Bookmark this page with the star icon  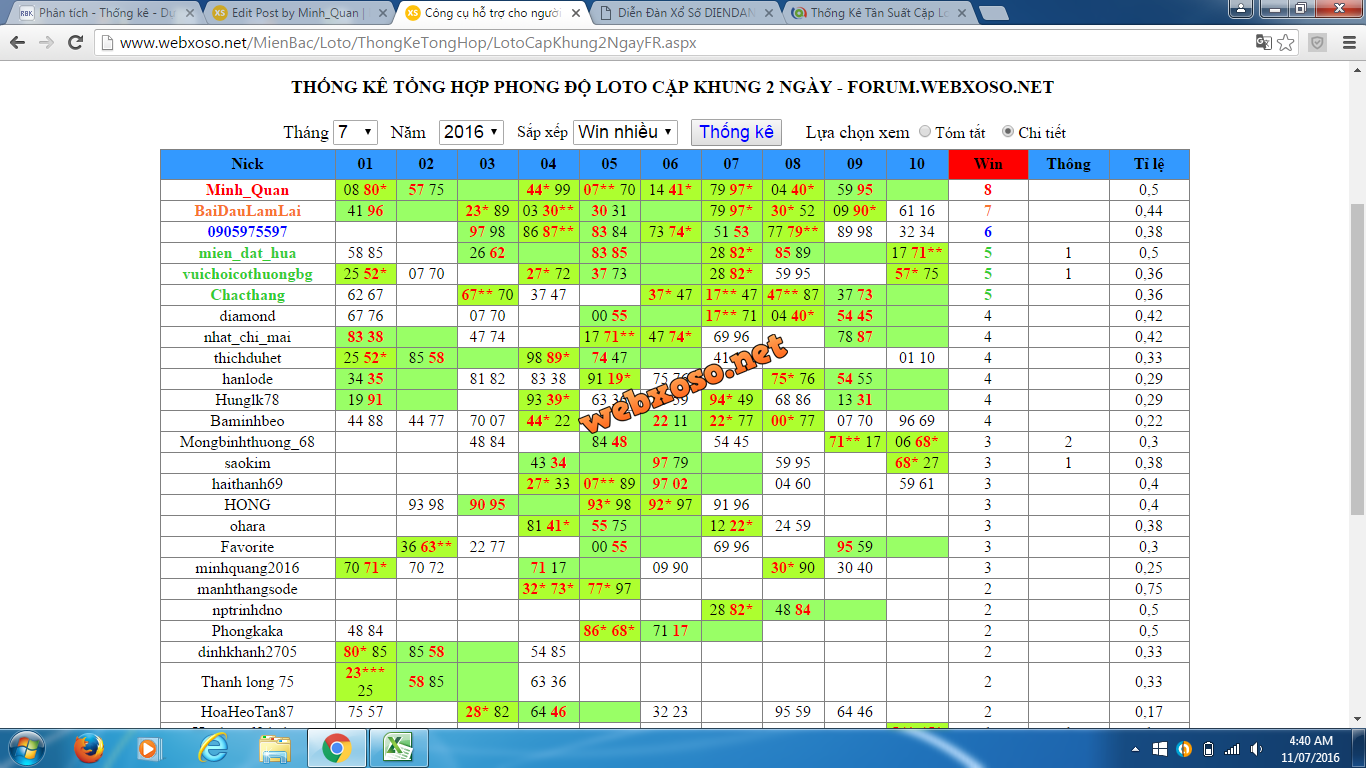(x=1286, y=43)
